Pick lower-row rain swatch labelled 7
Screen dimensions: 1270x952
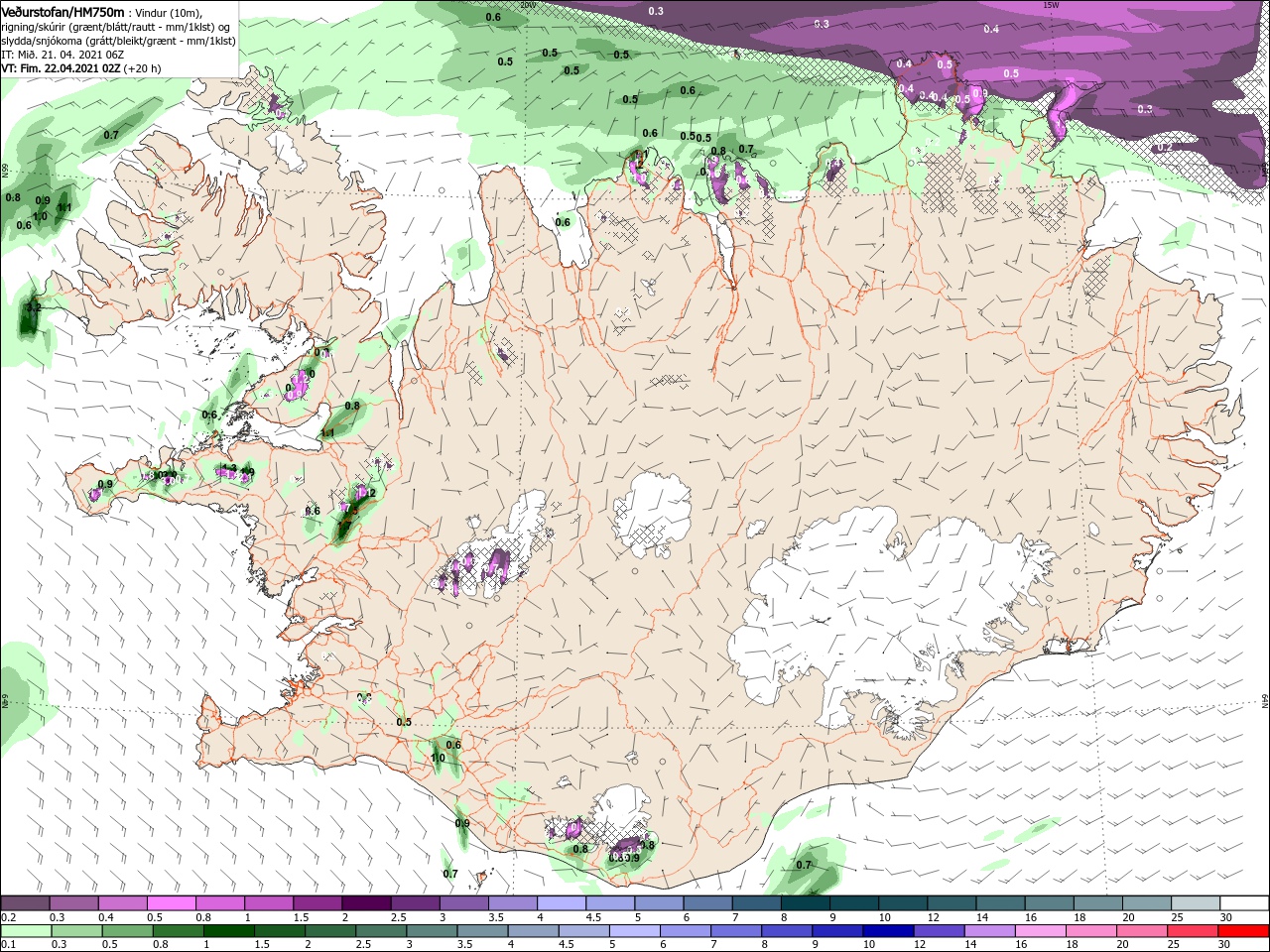(x=736, y=932)
